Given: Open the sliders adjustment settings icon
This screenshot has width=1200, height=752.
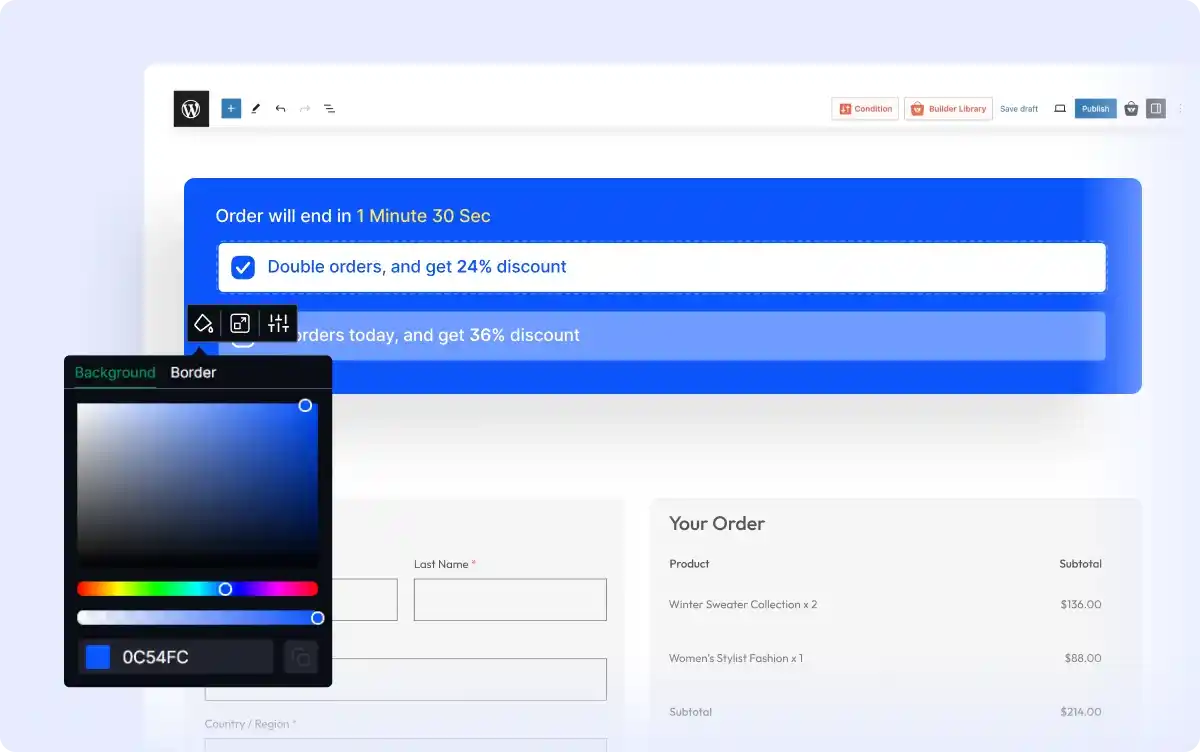Looking at the screenshot, I should [278, 323].
